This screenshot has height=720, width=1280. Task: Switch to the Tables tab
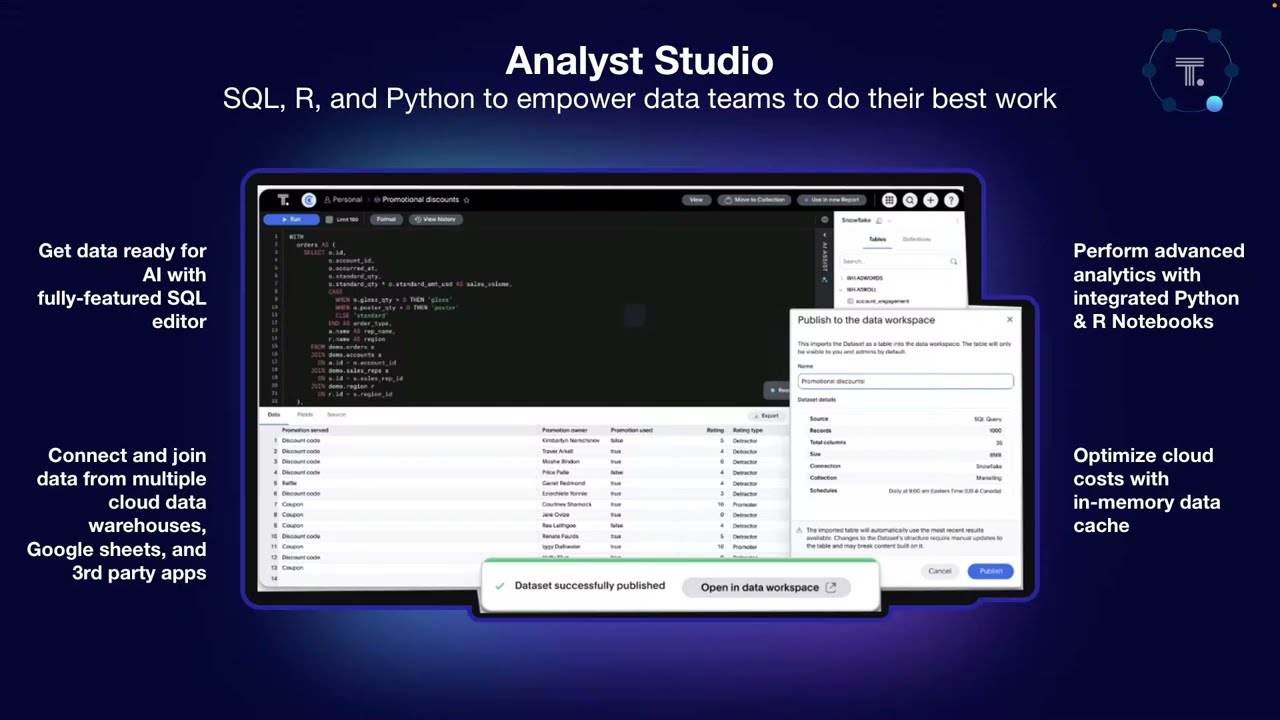pyautogui.click(x=877, y=240)
